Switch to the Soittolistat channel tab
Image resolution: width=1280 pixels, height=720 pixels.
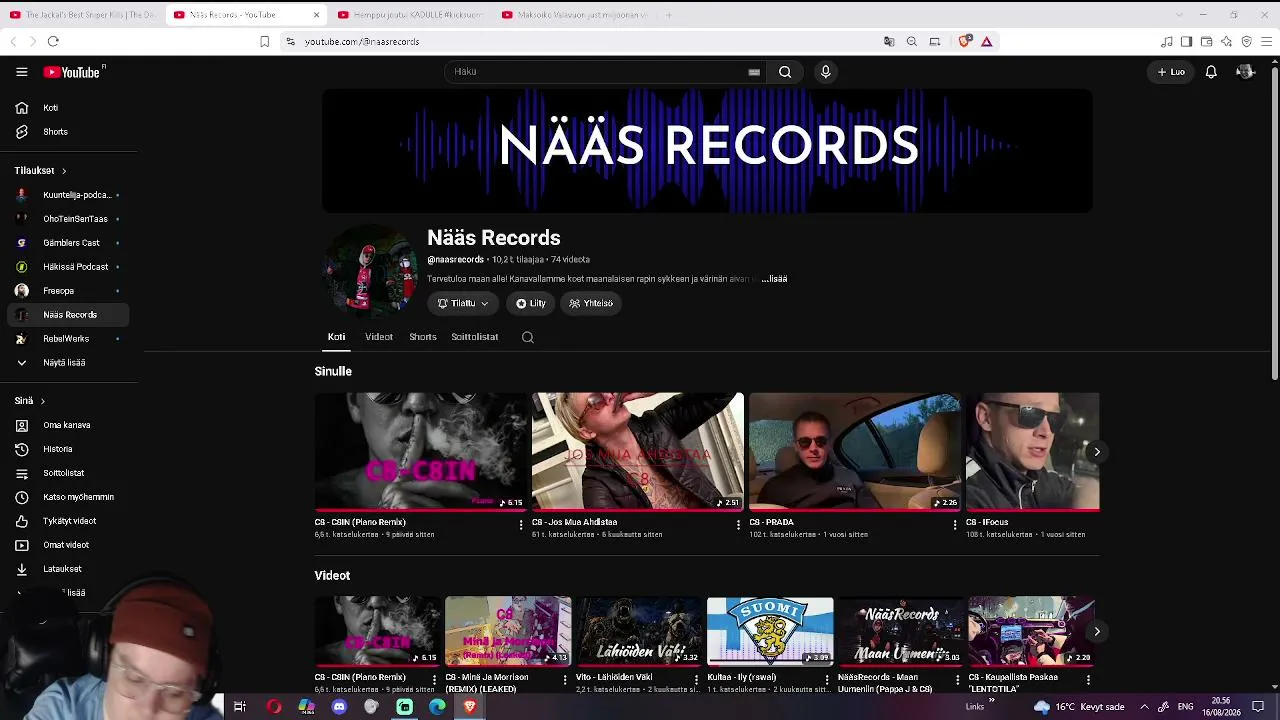(x=474, y=337)
